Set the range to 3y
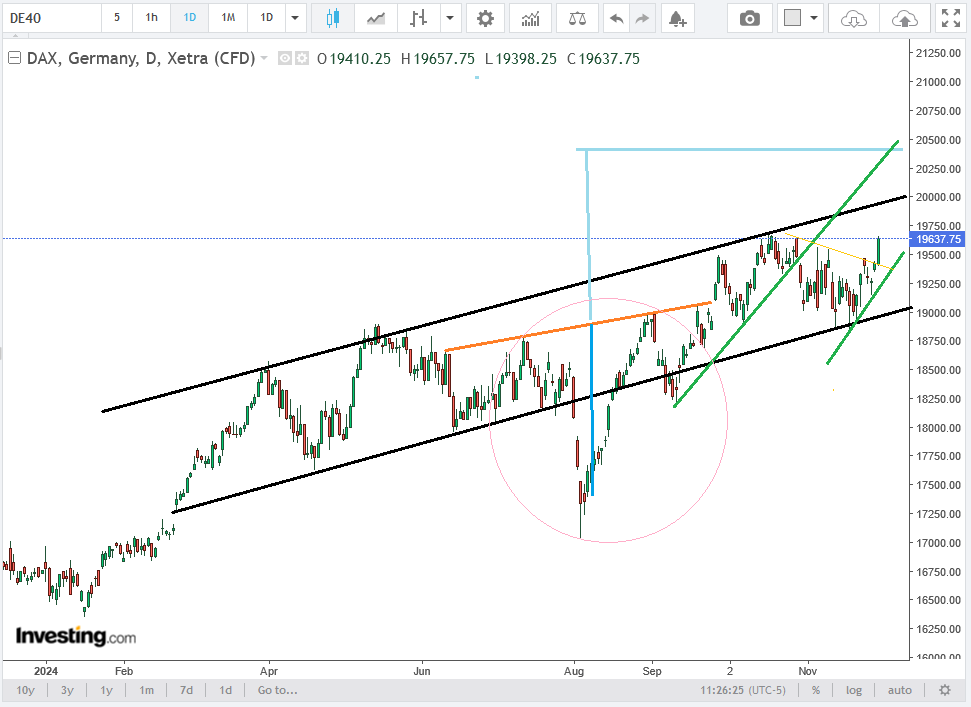 [x=67, y=690]
